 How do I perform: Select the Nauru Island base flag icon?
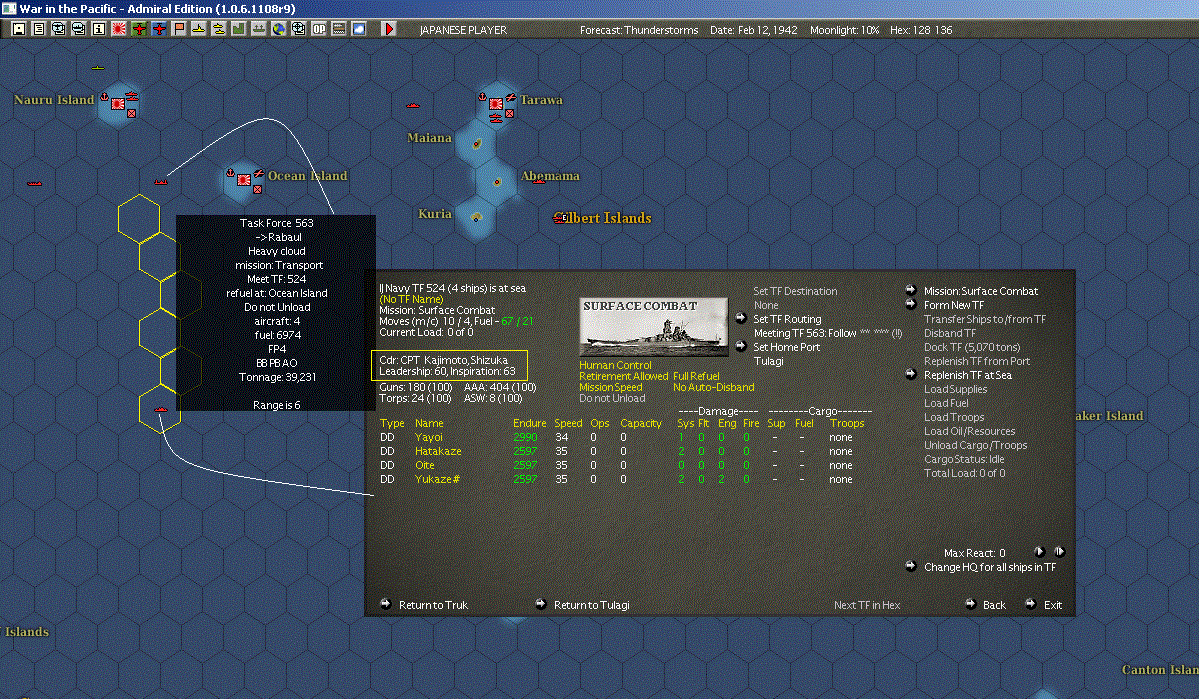click(x=118, y=103)
